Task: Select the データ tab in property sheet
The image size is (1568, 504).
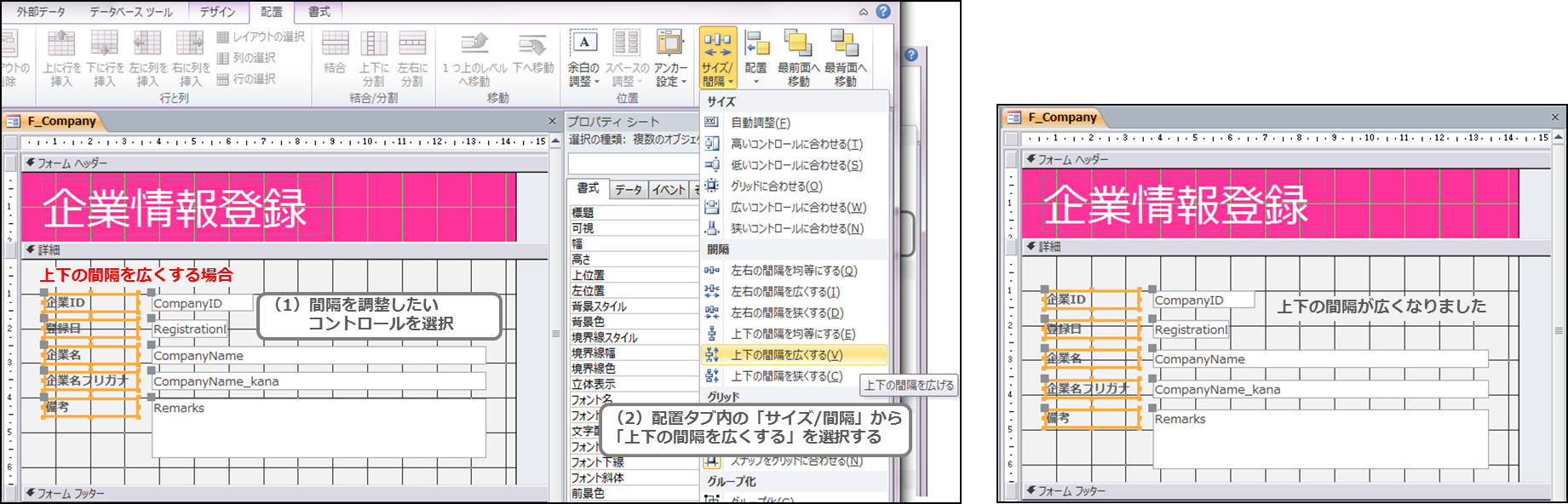Action: [629, 190]
